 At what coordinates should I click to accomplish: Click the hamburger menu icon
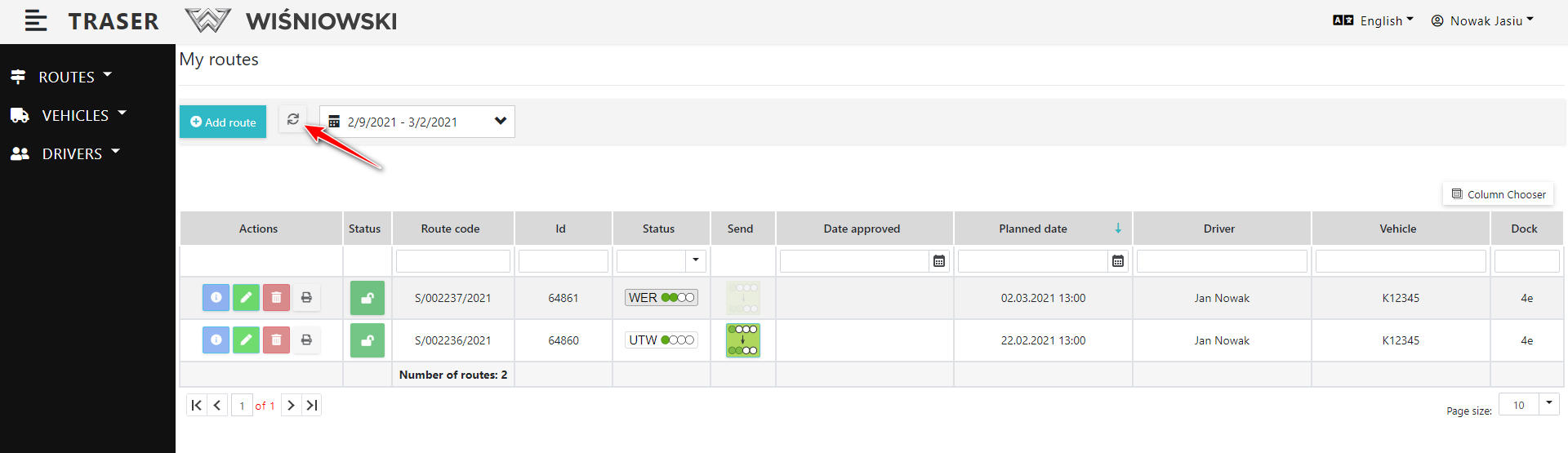(x=36, y=21)
